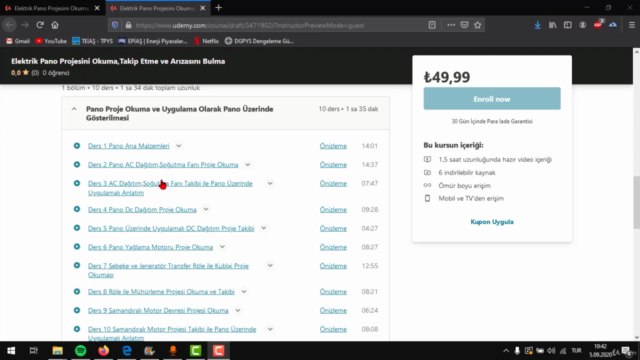Show site security lock info
Image resolution: width=640 pixels, height=360 pixels.
[x=129, y=25]
